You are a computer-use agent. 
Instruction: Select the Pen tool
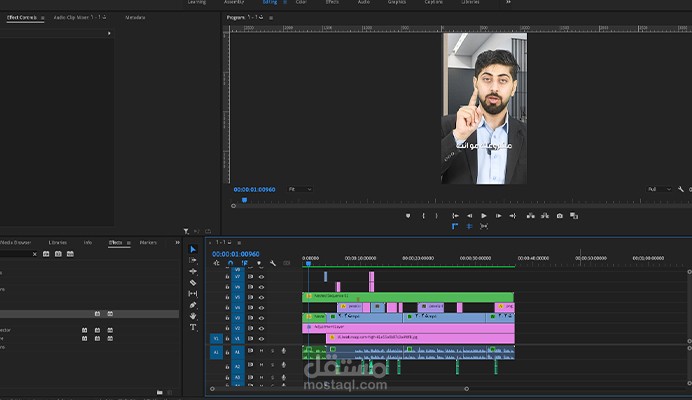pyautogui.click(x=193, y=305)
